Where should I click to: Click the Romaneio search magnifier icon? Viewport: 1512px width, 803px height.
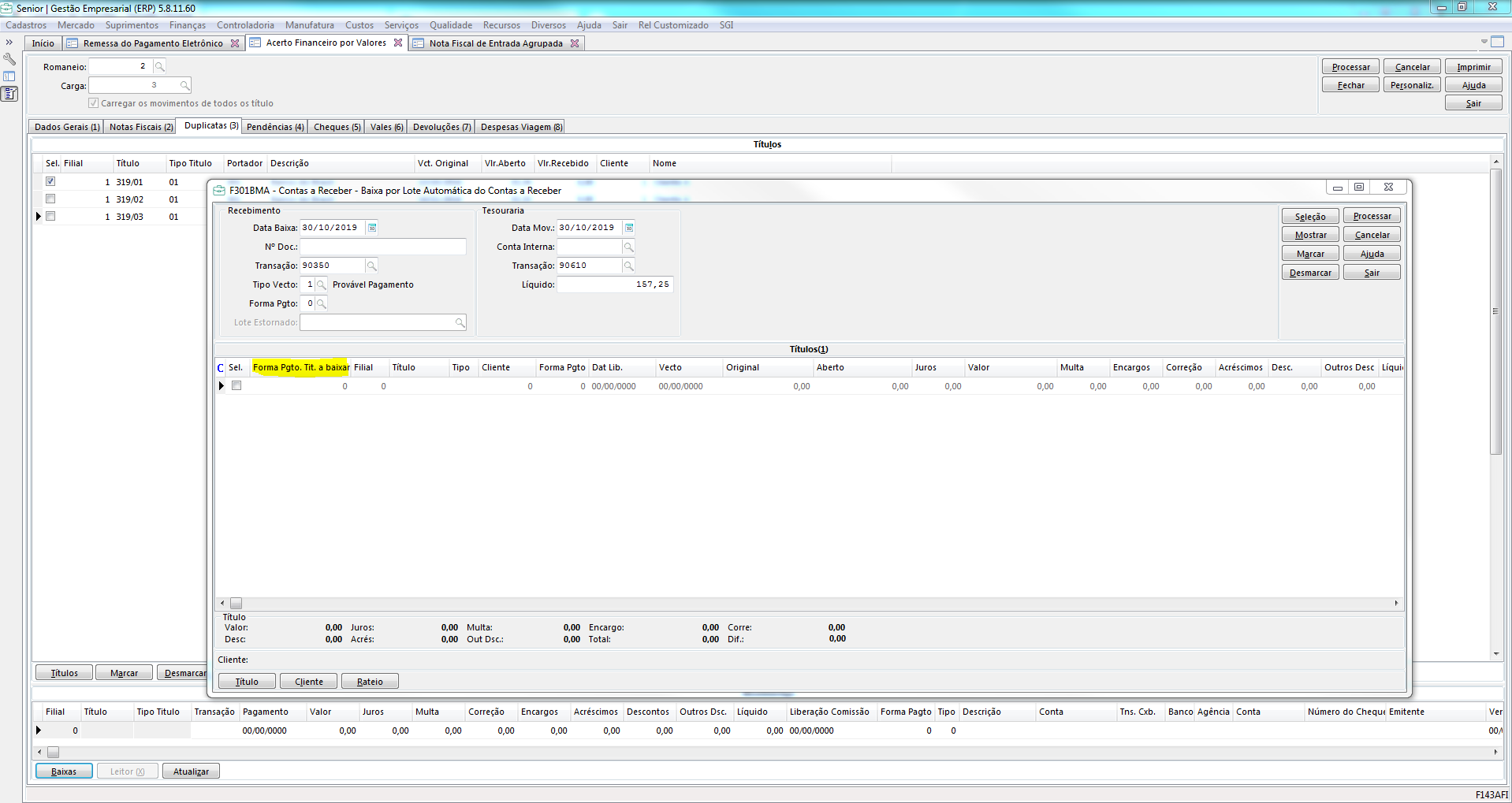[159, 67]
